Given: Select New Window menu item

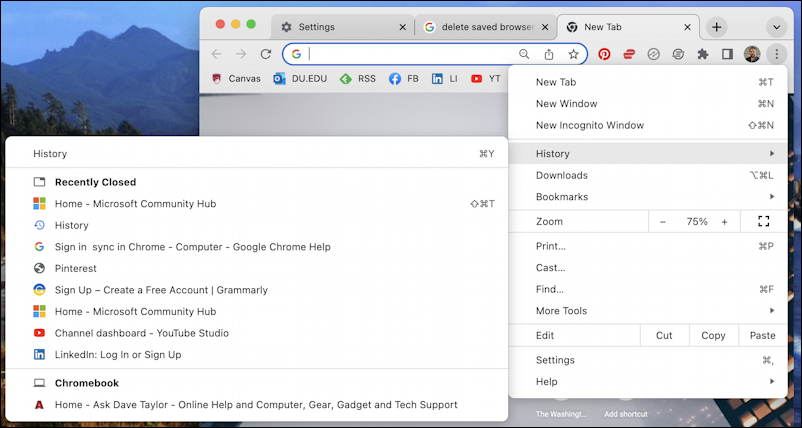Looking at the screenshot, I should pyautogui.click(x=648, y=104).
